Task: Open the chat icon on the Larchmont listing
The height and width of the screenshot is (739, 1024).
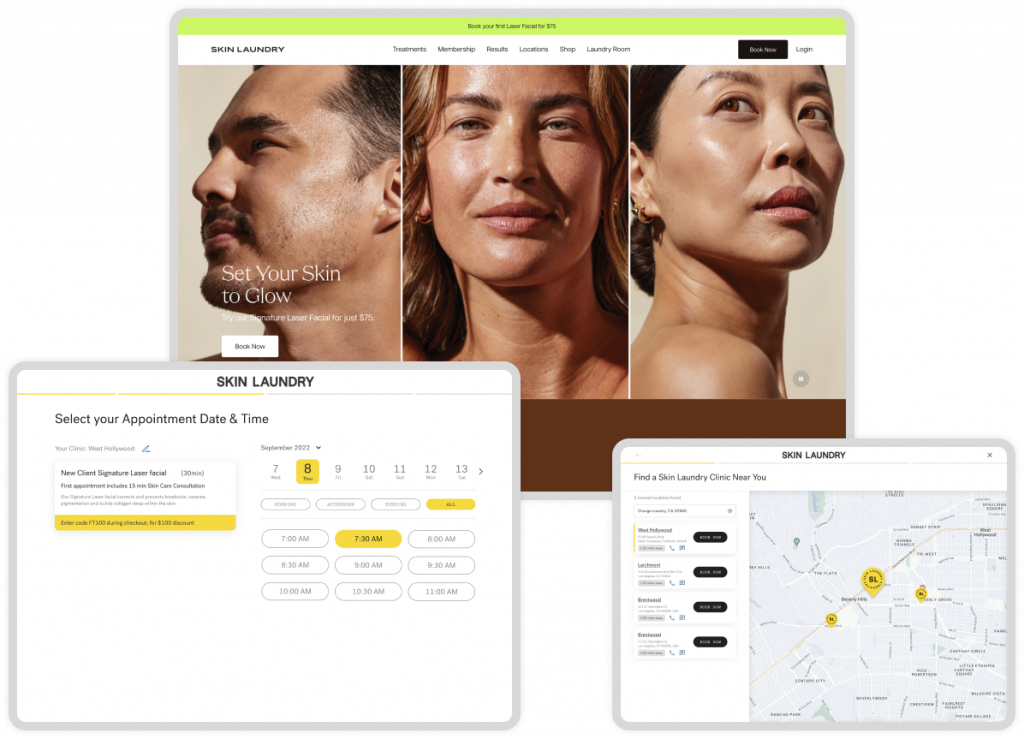Action: [683, 583]
